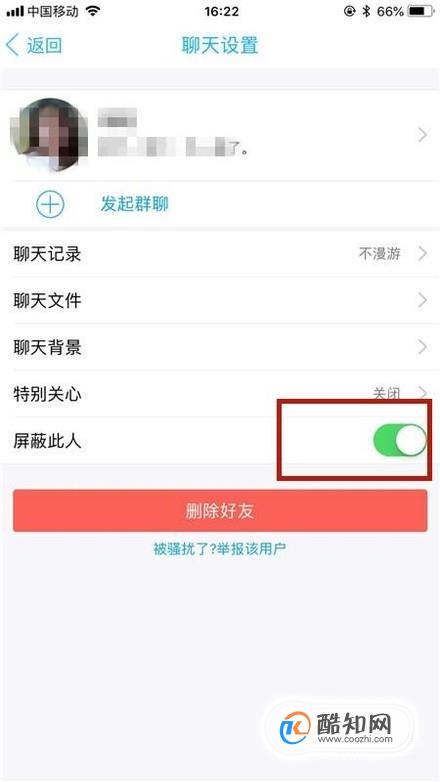This screenshot has height=782, width=440.
Task: Tap the WiFi icon in status bar
Action: click(x=93, y=11)
